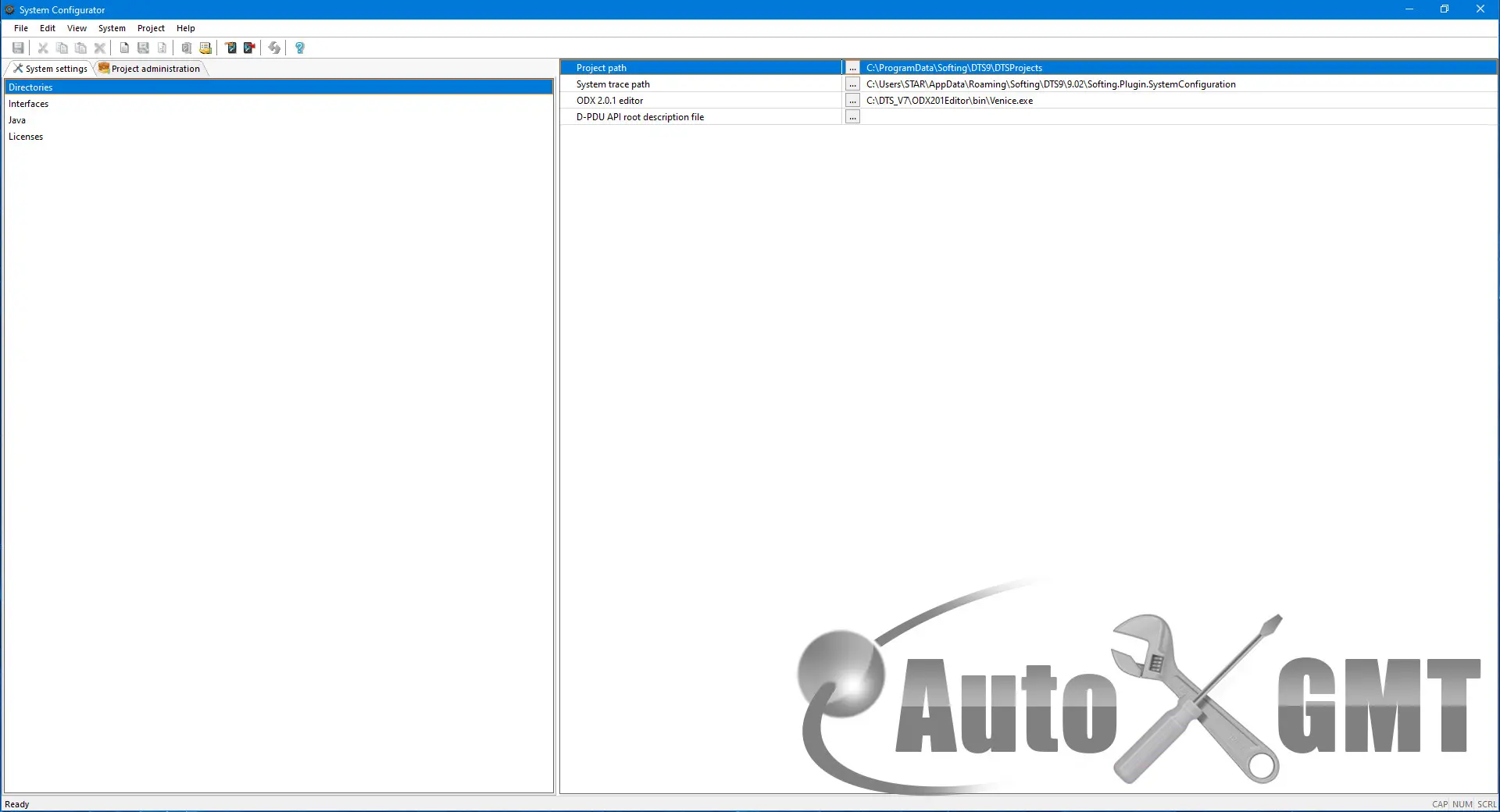The image size is (1500, 812).
Task: Click the Save floppy disk toolbar icon
Action: [18, 48]
